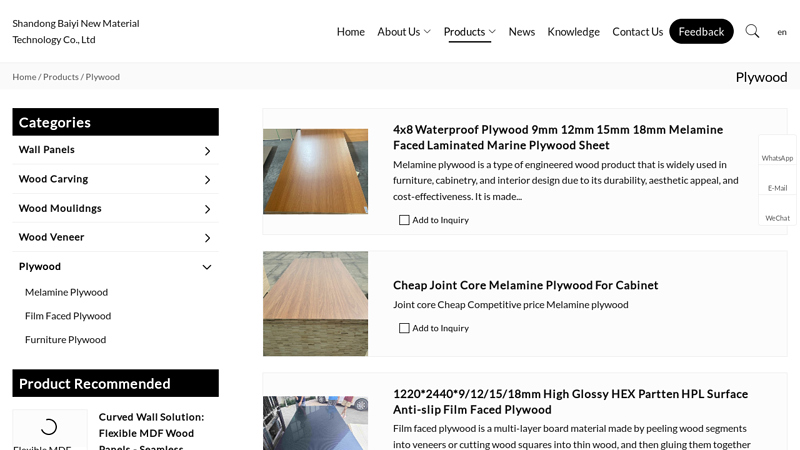Open Furniture Plywood subcategory
This screenshot has width=800, height=450.
(65, 340)
